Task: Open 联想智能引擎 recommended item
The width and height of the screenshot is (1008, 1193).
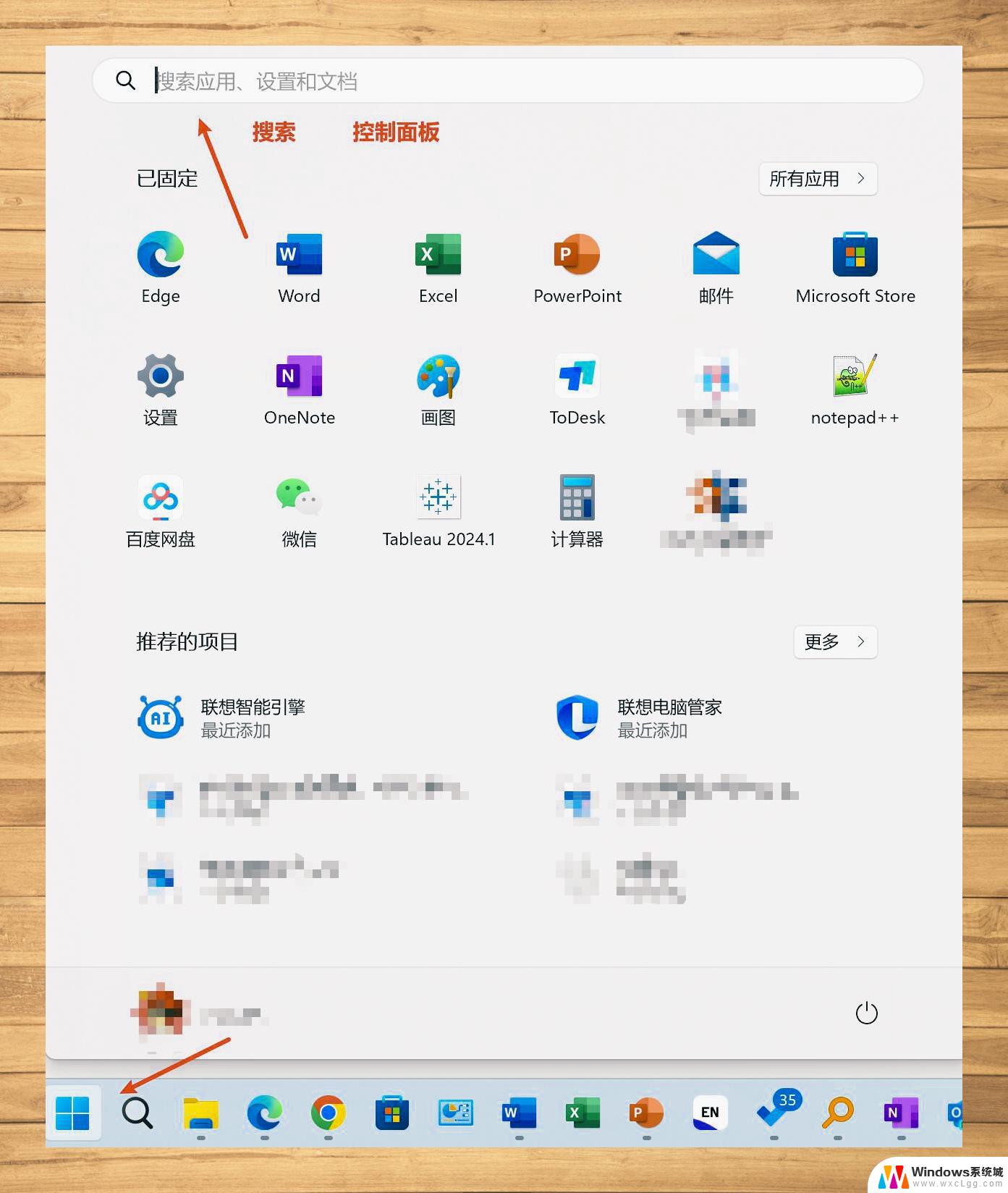Action: (x=221, y=717)
